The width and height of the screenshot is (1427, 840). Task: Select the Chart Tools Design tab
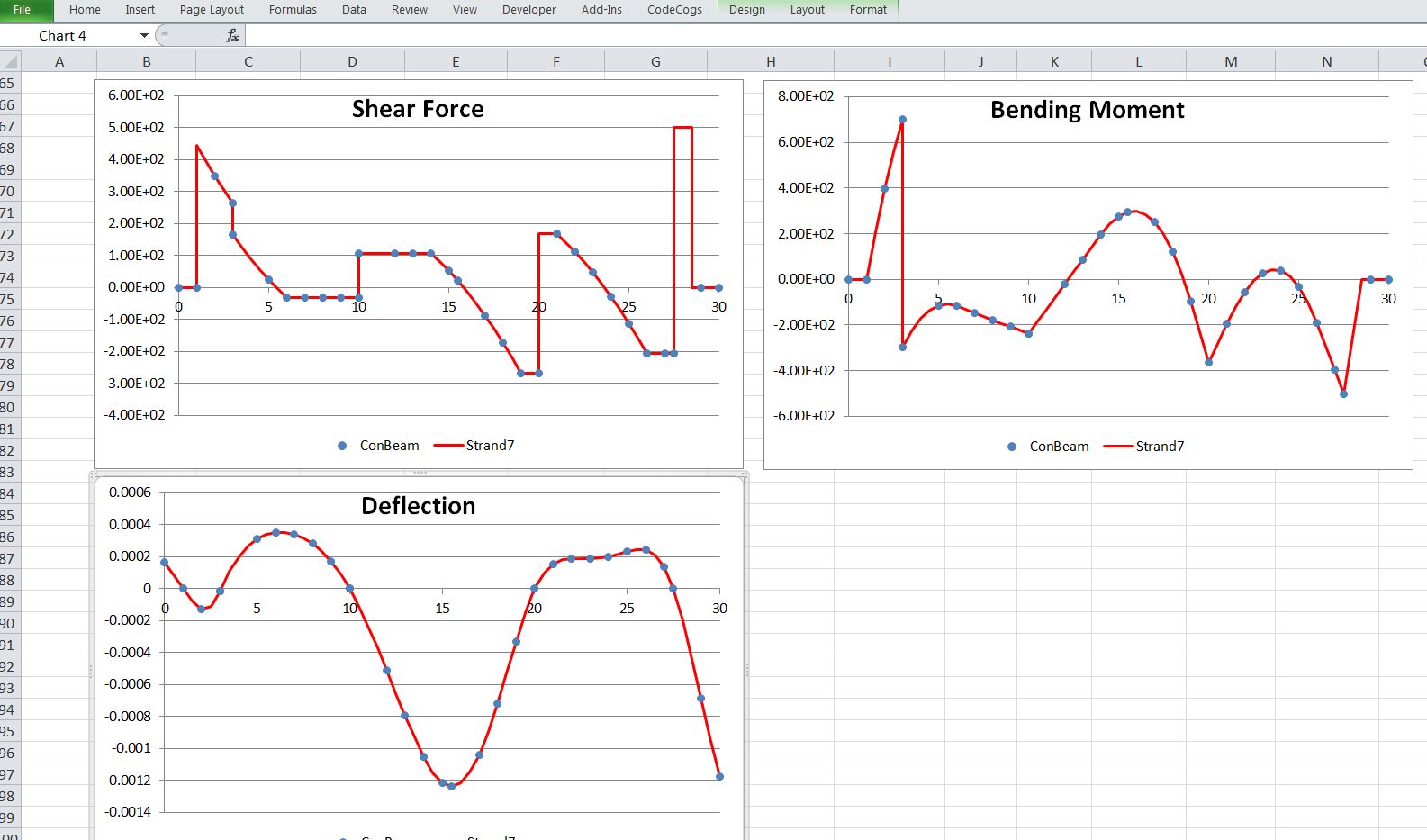click(x=746, y=10)
